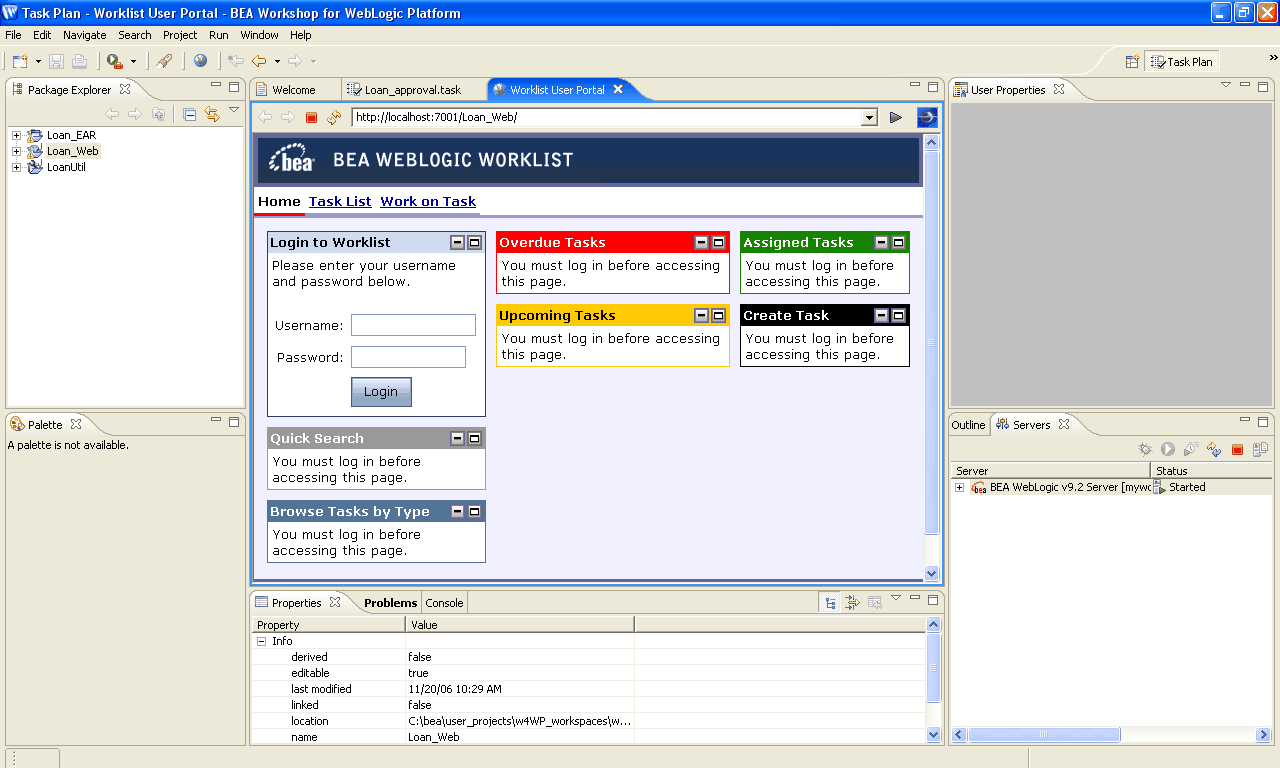This screenshot has width=1280, height=768.
Task: Toggle Show Categories in Properties view
Action: [x=831, y=603]
